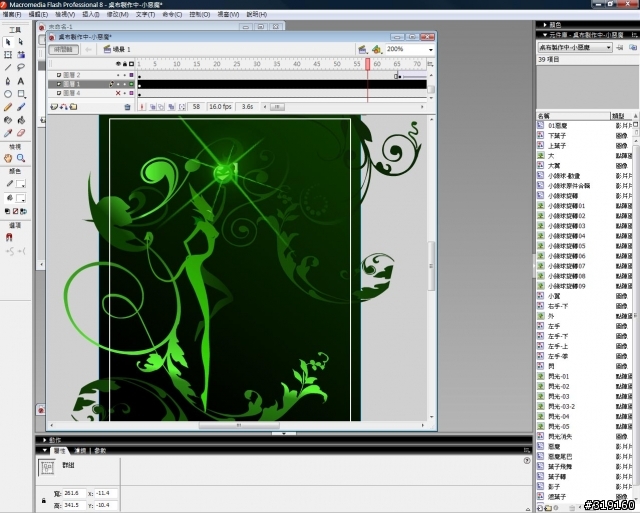Click Insert Layer Folder icon
The width and height of the screenshot is (640, 513).
point(73,107)
